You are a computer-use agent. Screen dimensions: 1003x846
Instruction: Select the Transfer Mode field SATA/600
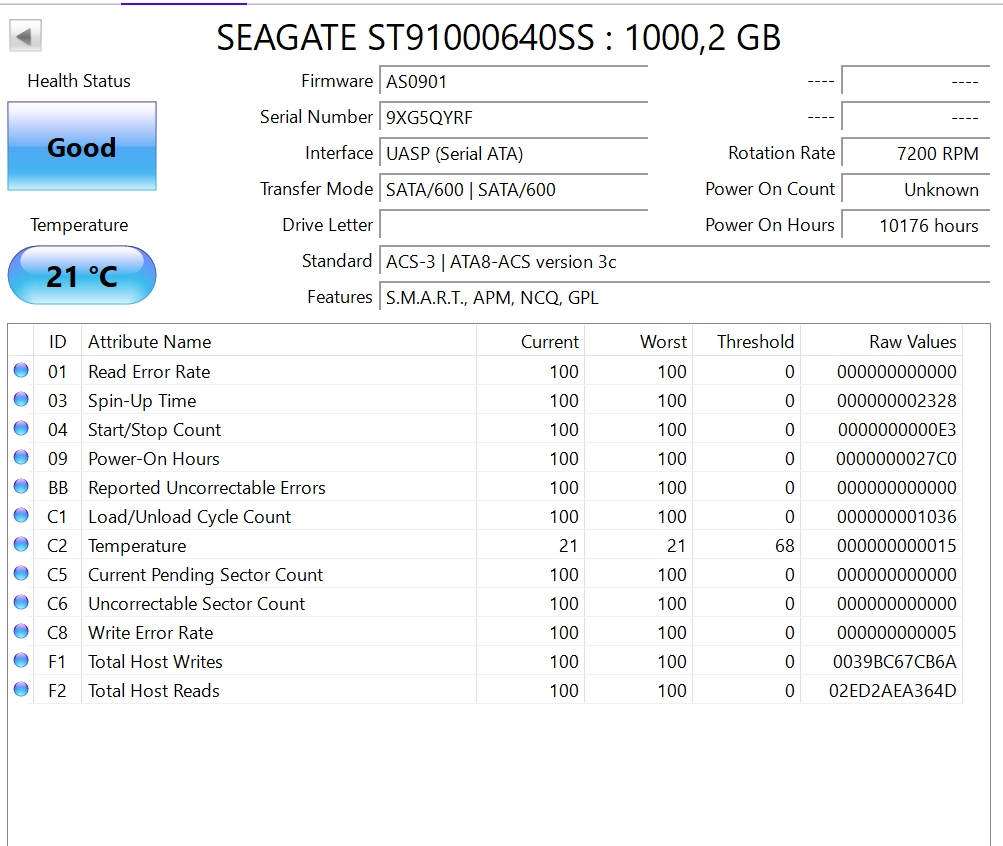click(x=514, y=189)
